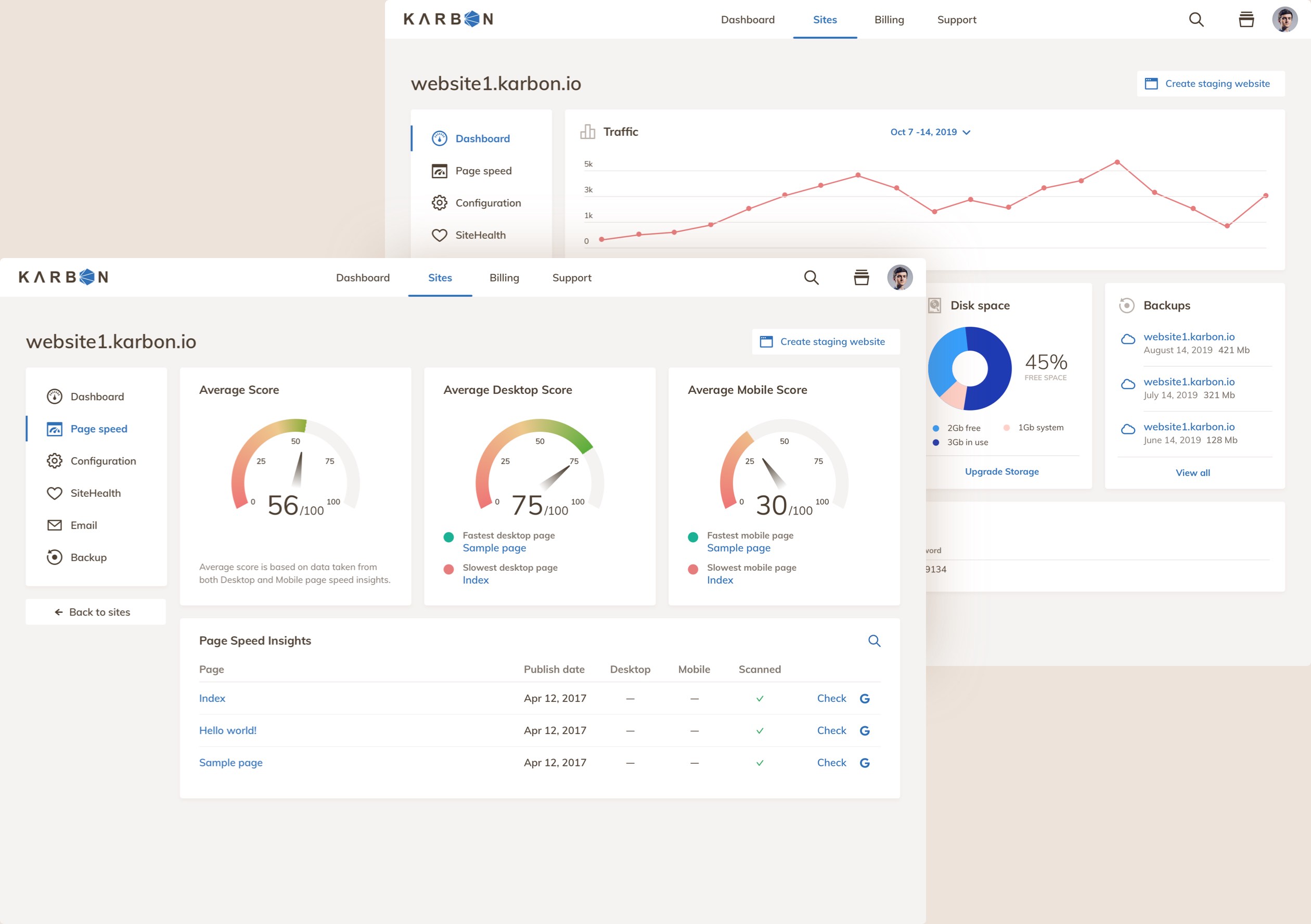Open the Upgrade Storage link
The width and height of the screenshot is (1311, 924).
tap(1001, 471)
